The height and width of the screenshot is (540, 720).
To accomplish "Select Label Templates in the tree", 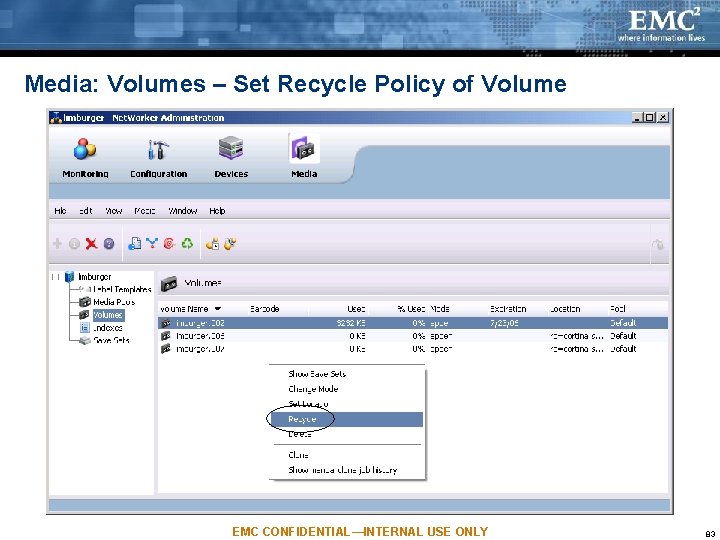I will (122, 289).
